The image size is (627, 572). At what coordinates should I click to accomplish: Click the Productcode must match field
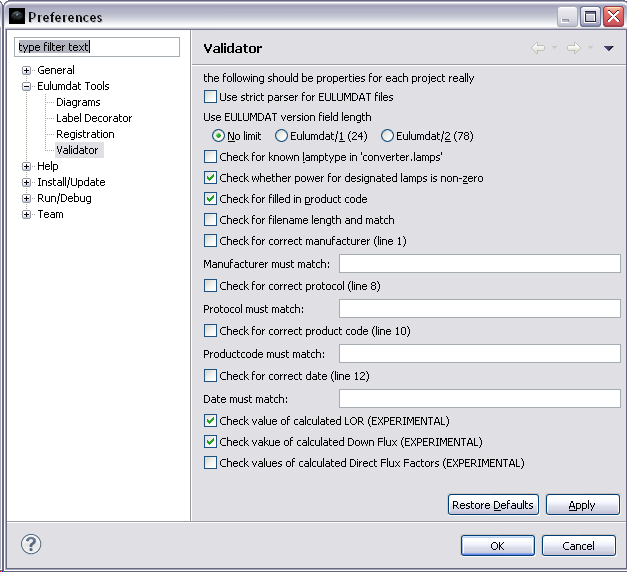(480, 354)
